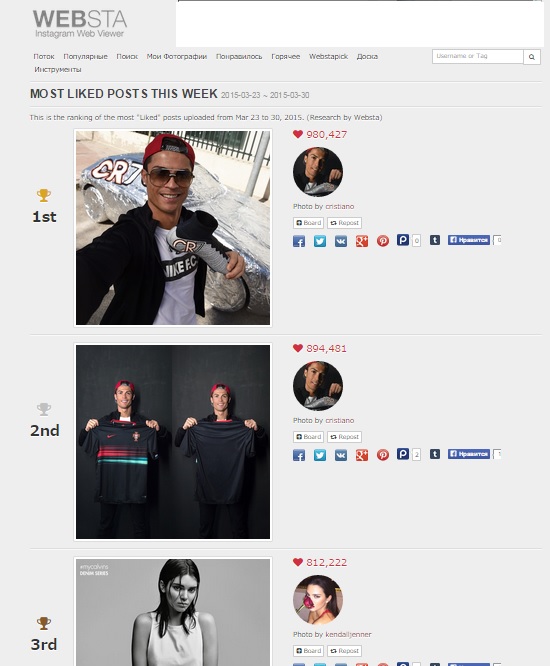The width and height of the screenshot is (550, 666).
Task: Repost the second place post
Action: tap(344, 437)
